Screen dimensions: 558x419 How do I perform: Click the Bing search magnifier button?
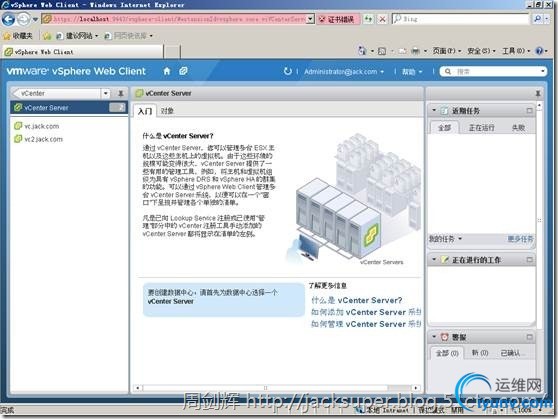[x=538, y=19]
